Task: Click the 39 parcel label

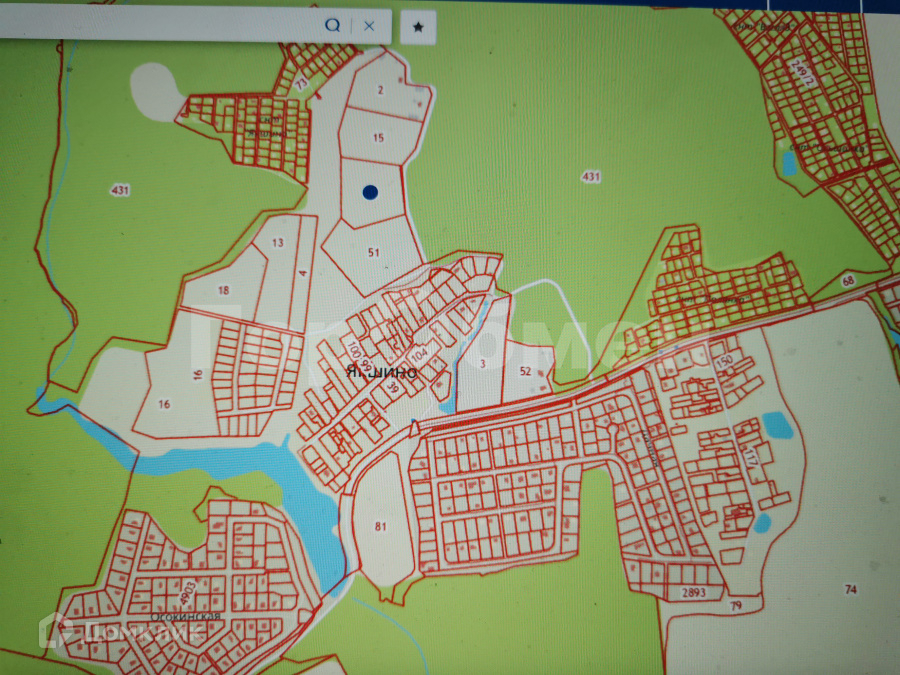Action: [x=393, y=387]
